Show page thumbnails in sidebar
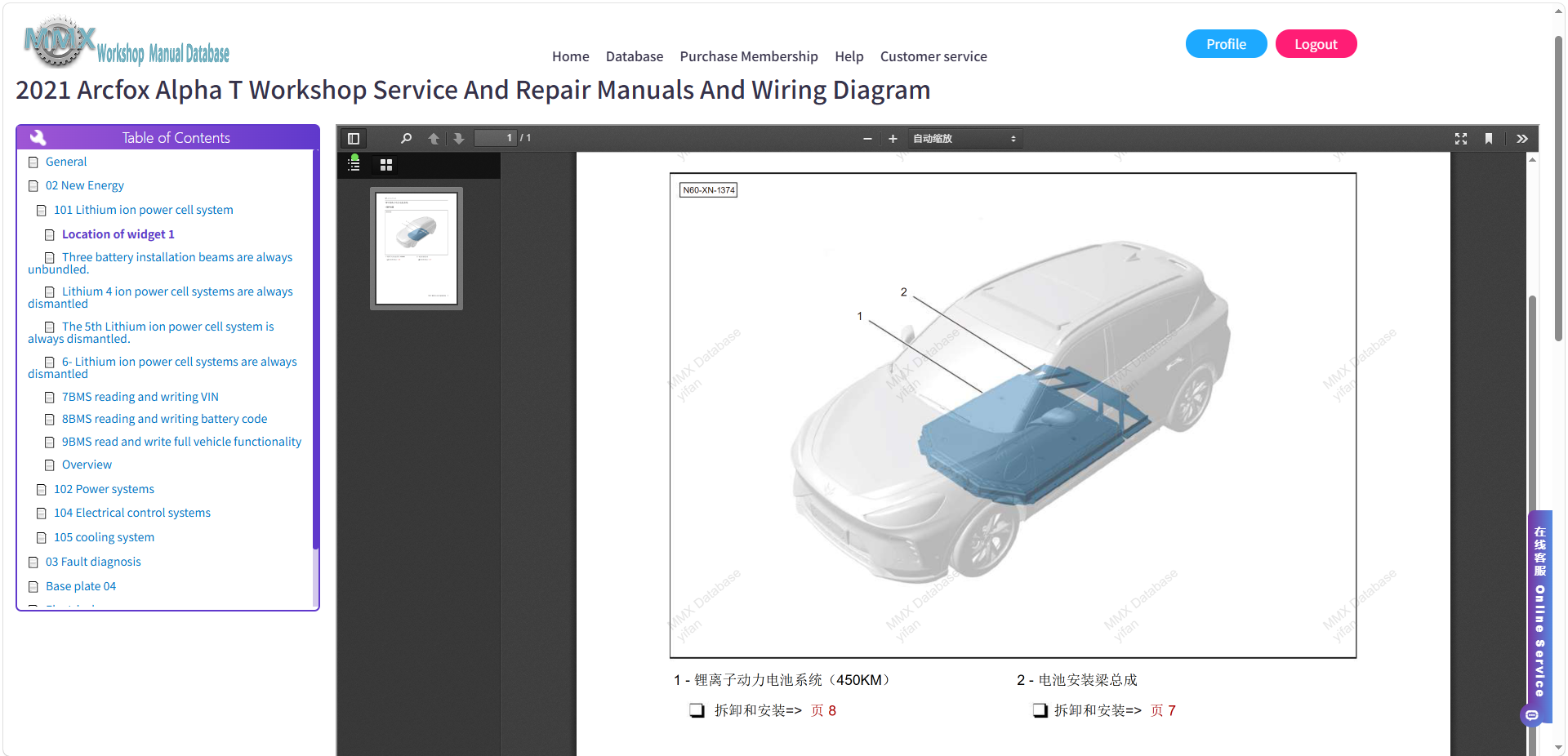The image size is (1568, 756). pyautogui.click(x=386, y=165)
